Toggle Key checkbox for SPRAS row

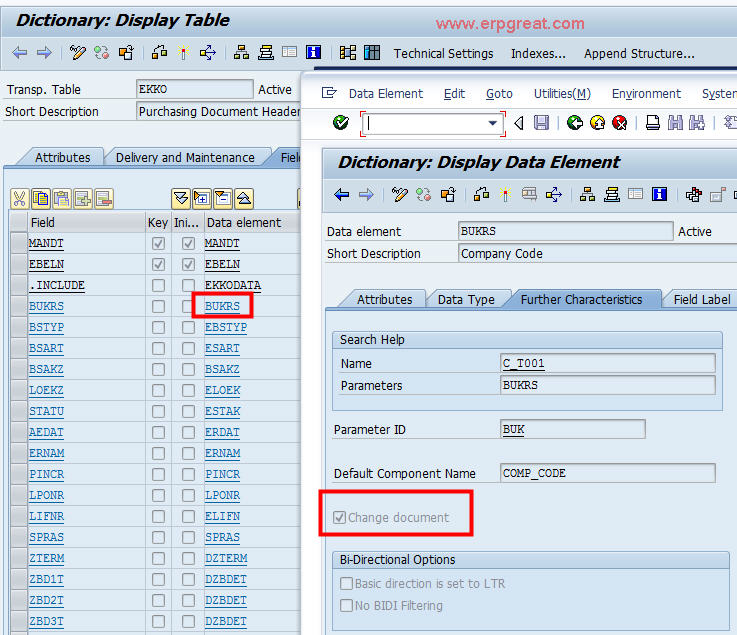158,537
